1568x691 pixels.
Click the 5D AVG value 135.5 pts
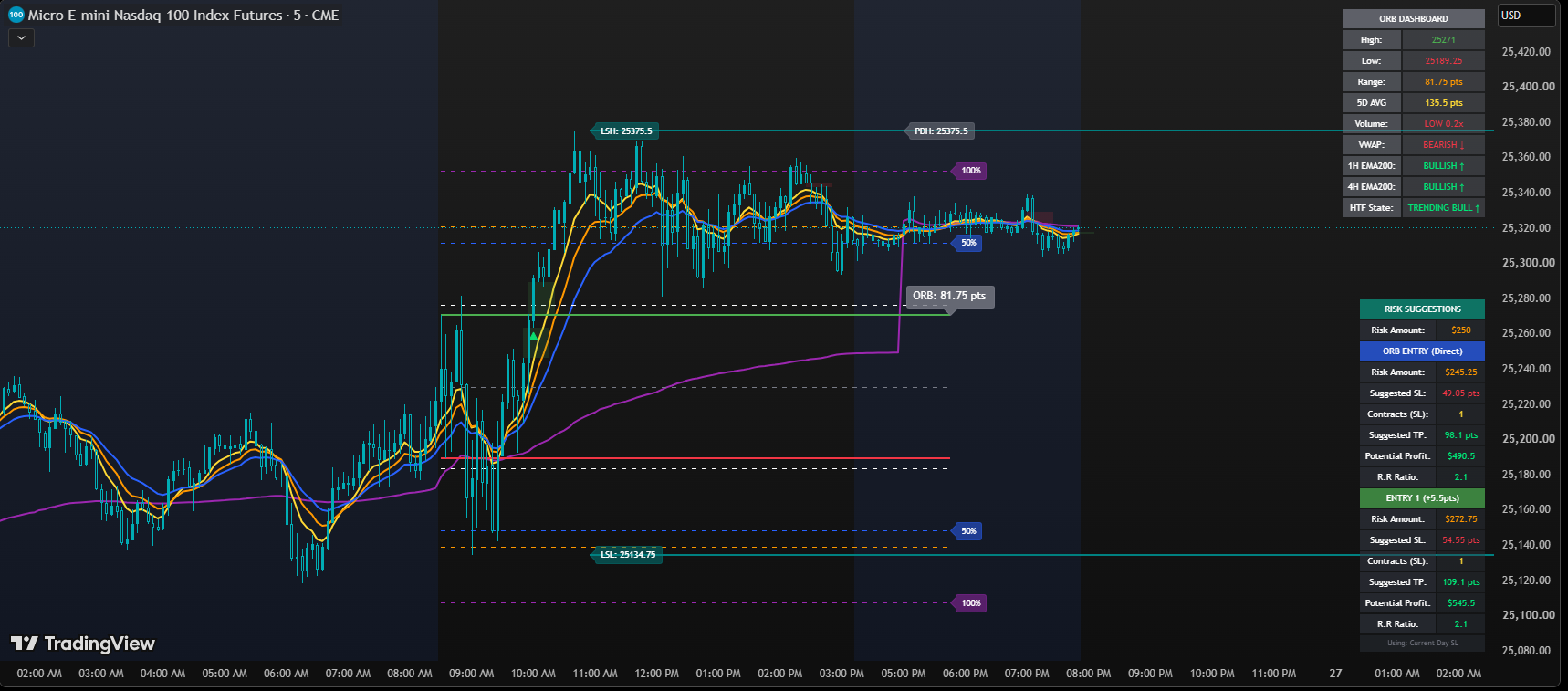click(1443, 103)
